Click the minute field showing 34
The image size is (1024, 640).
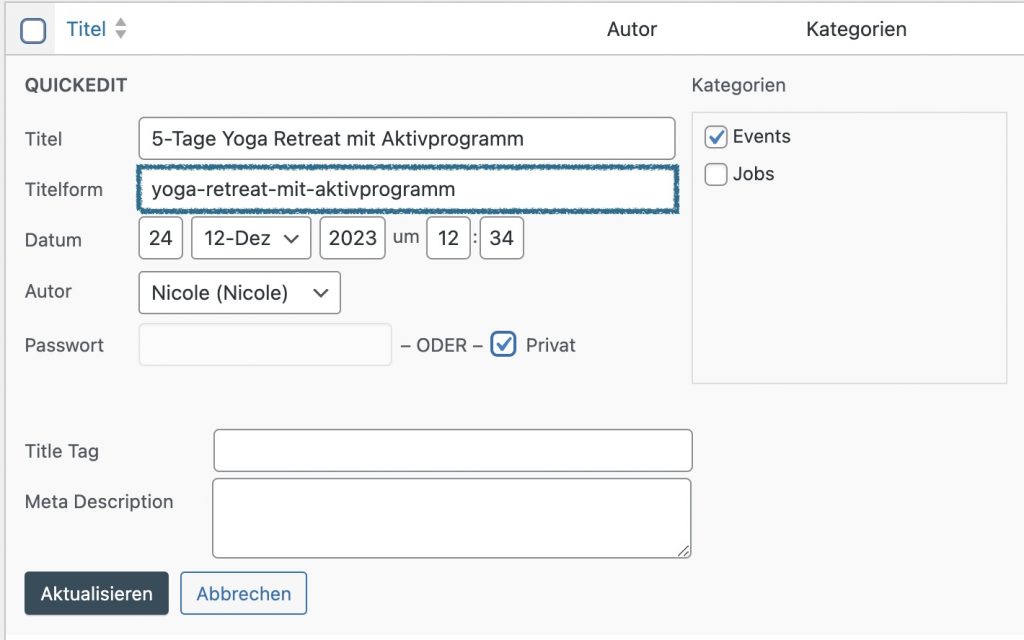501,239
